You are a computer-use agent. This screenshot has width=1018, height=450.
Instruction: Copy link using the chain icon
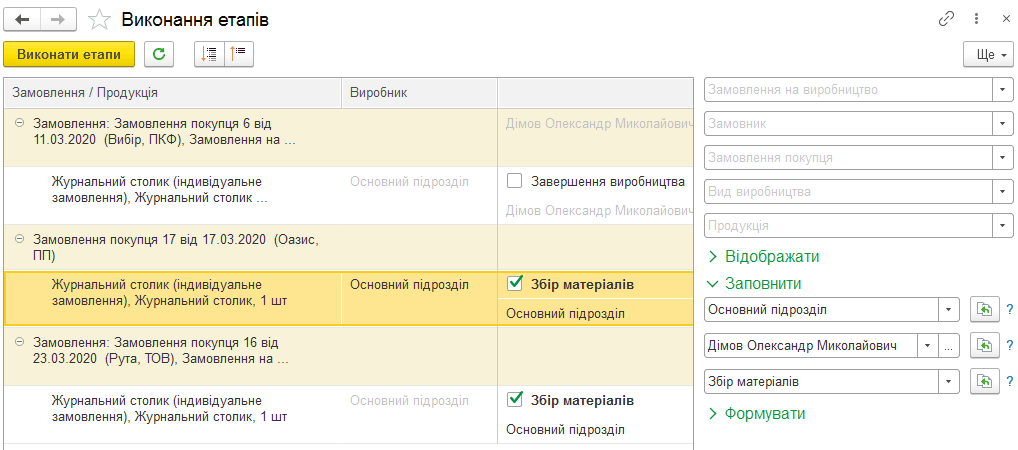tap(946, 19)
